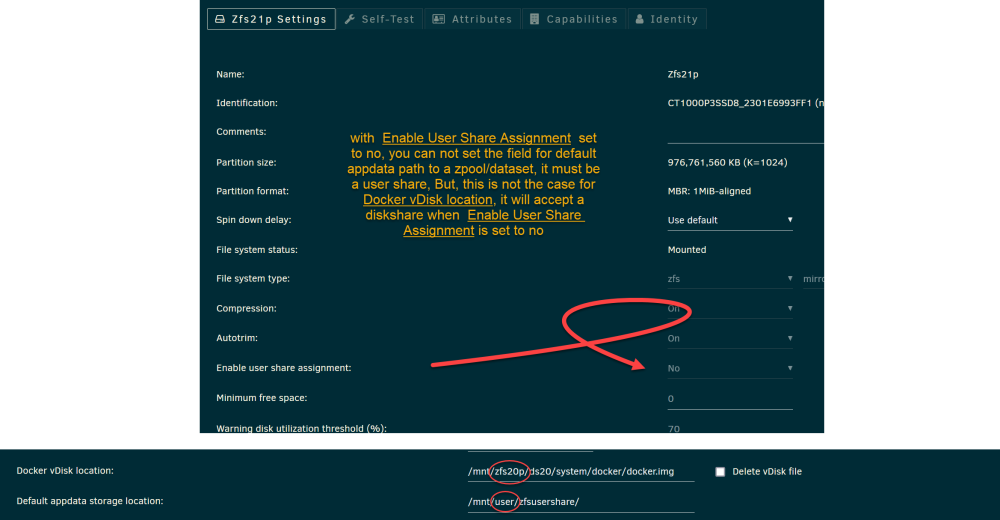Open the Autotrim dropdown
Screen dimensions: 1000x520
pos(730,338)
